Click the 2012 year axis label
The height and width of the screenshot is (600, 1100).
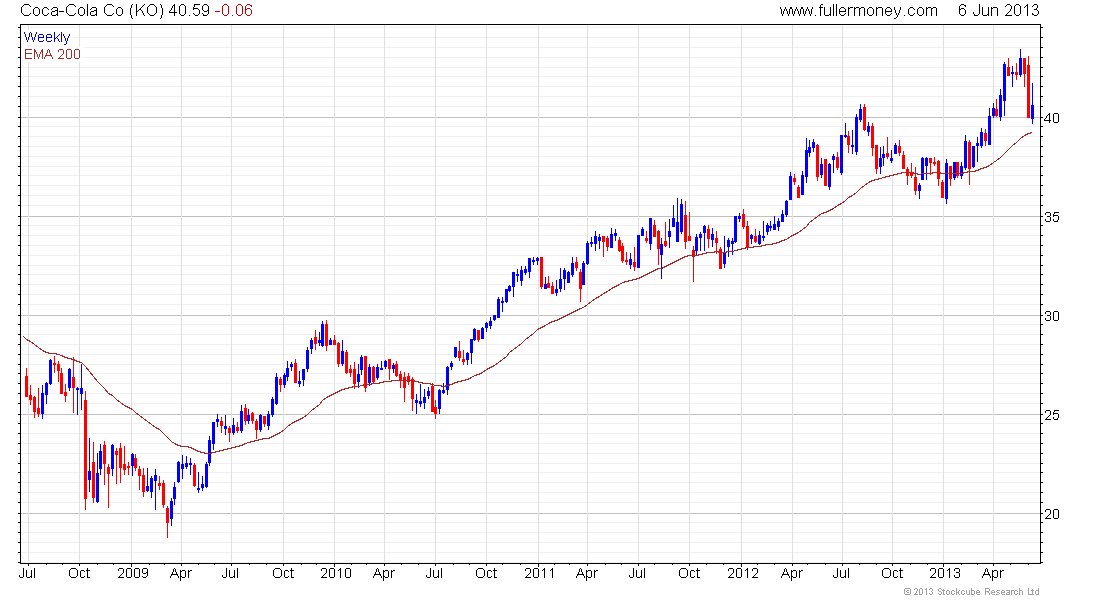[743, 573]
